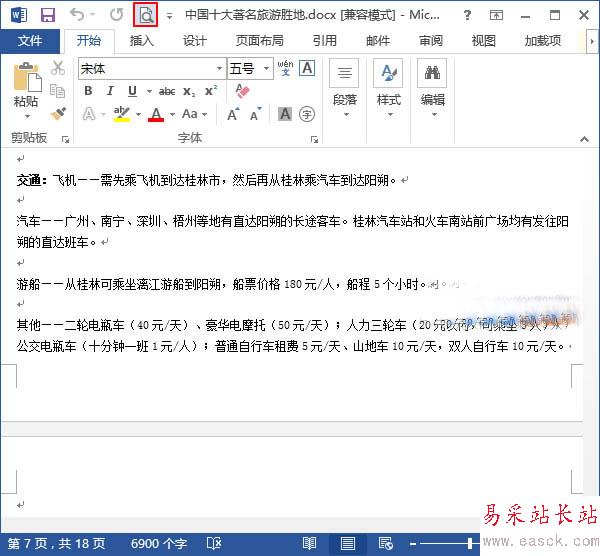Apply red font color
This screenshot has height=556, width=600.
pos(156,114)
